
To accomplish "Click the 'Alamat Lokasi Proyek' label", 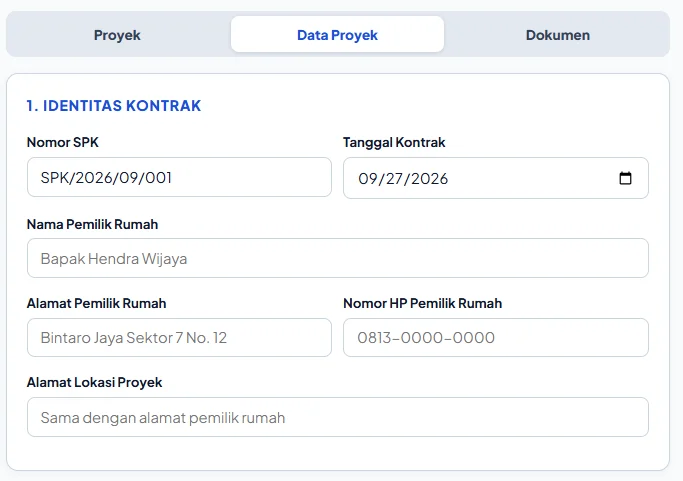I will pyautogui.click(x=95, y=382).
